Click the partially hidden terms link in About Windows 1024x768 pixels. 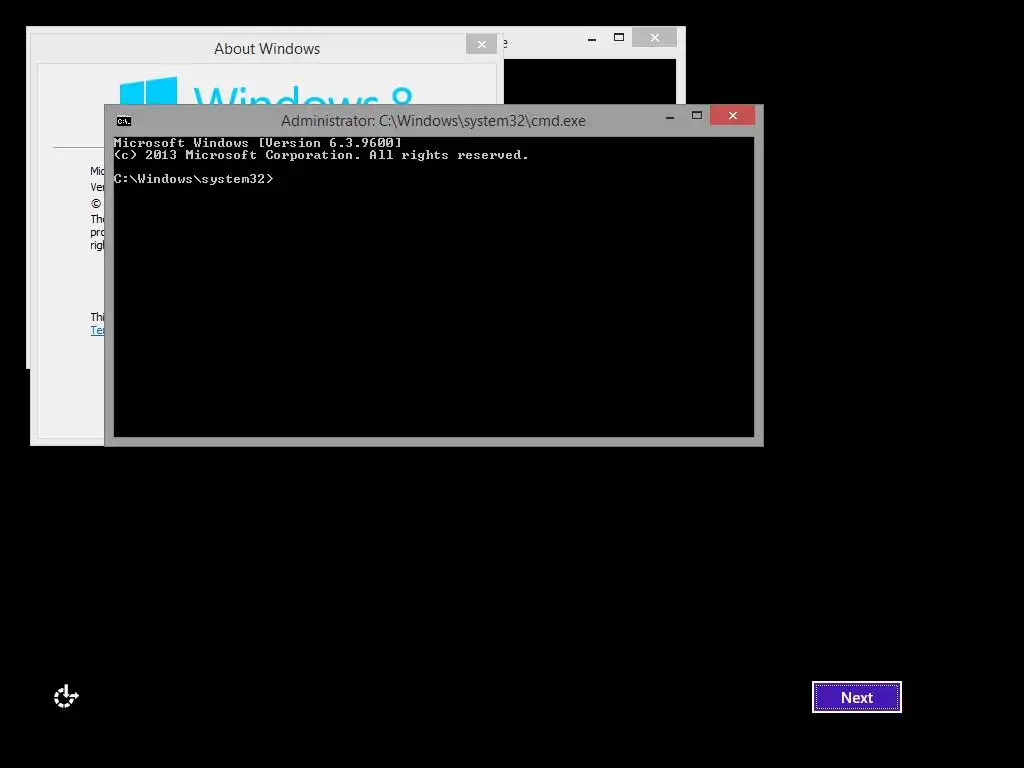(97, 330)
